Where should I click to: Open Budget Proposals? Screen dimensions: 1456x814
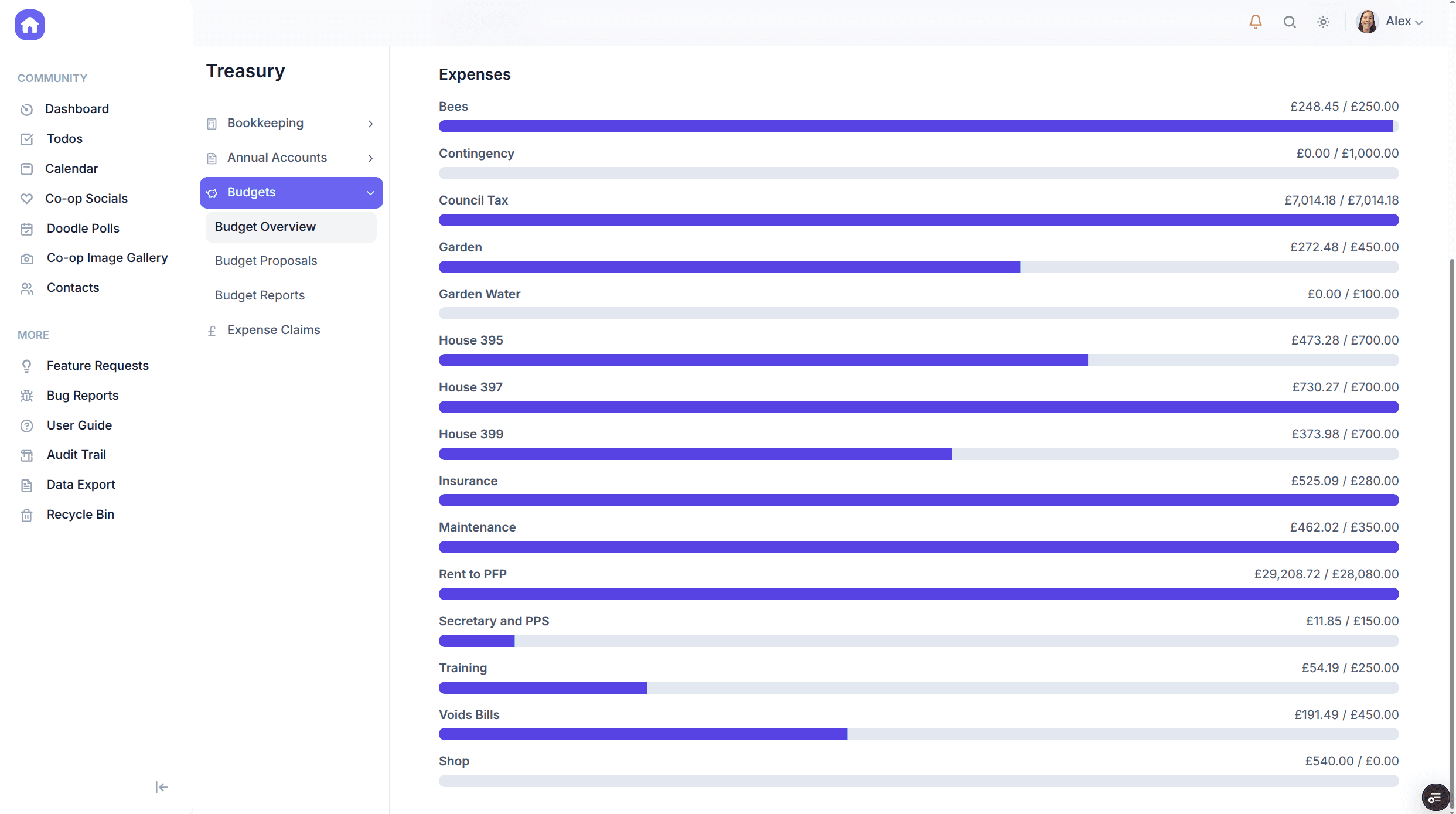coord(266,261)
